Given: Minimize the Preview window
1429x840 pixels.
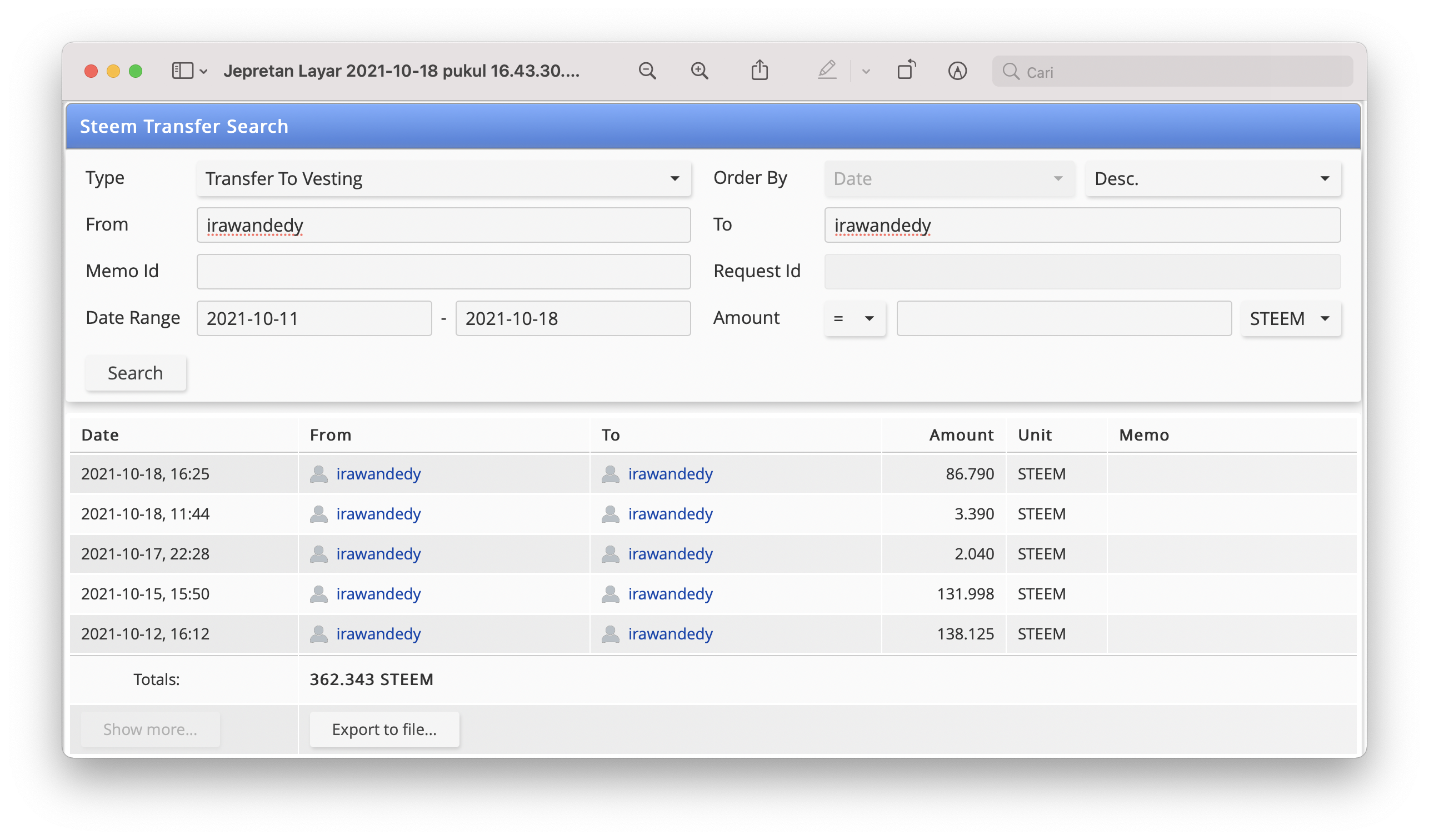Looking at the screenshot, I should click(x=113, y=71).
